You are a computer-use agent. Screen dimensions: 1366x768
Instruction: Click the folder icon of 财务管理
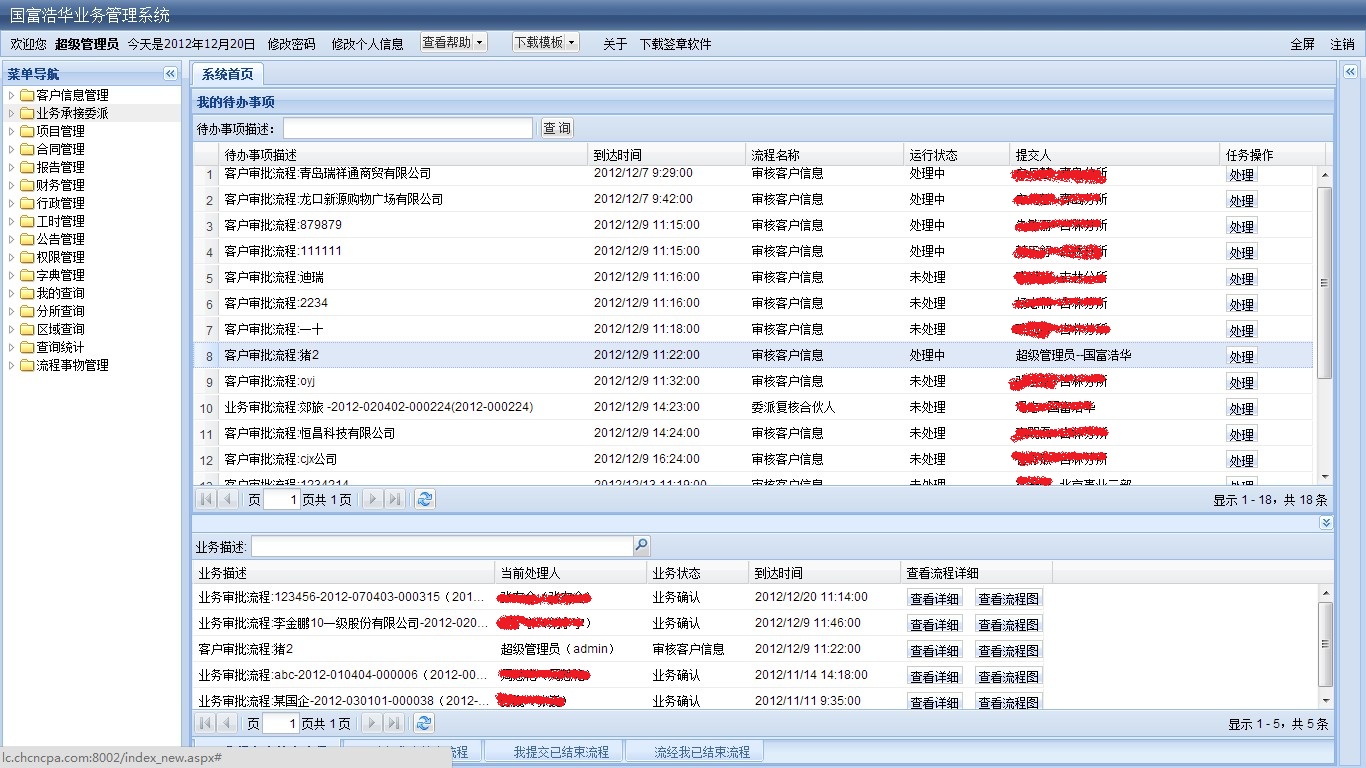tap(27, 185)
